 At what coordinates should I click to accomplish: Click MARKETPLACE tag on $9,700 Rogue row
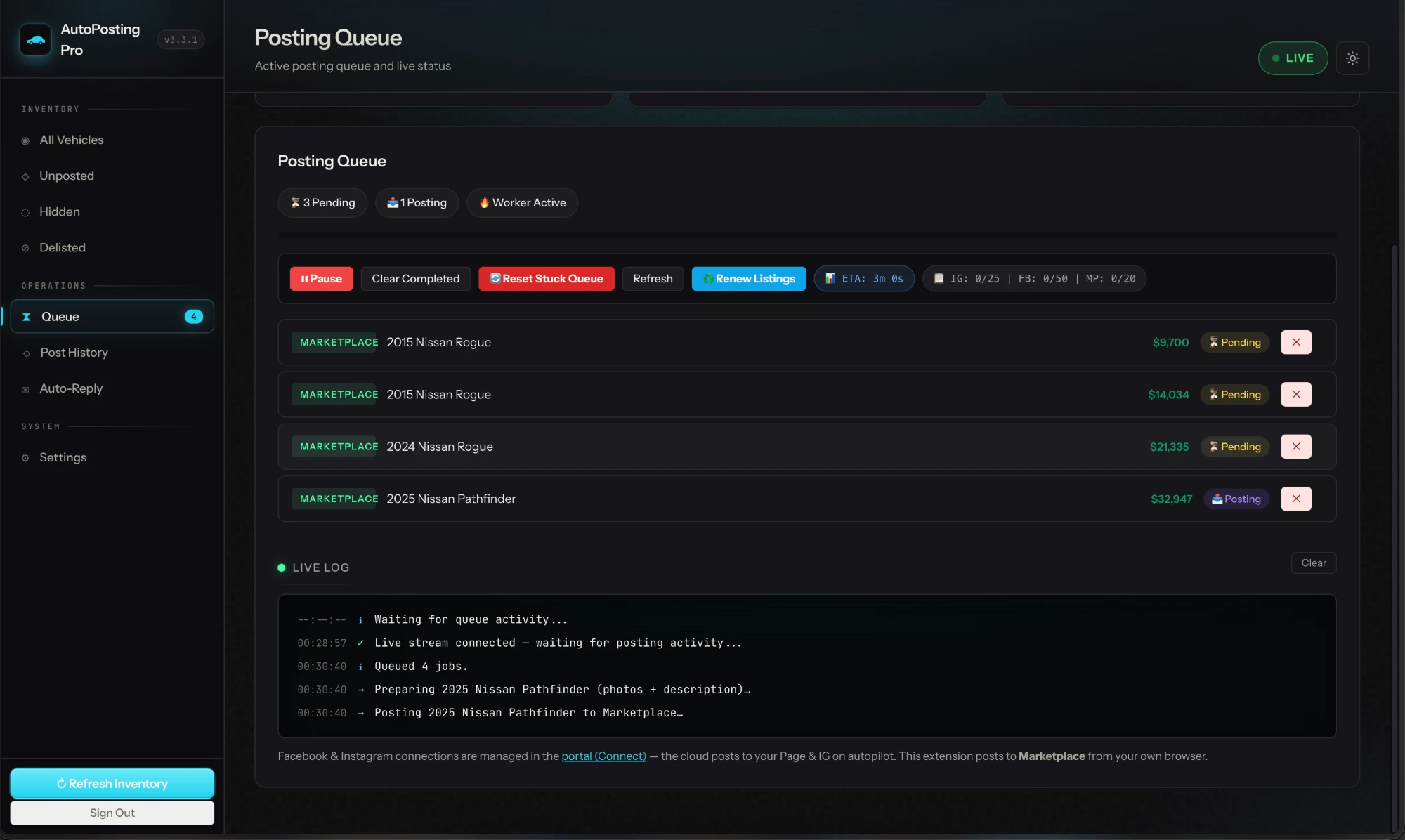point(335,342)
